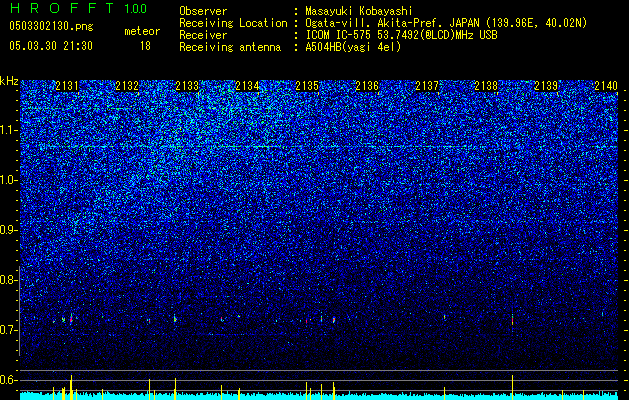Click the Receiver field label
Viewport: 629px width, 400px height.
point(203,35)
